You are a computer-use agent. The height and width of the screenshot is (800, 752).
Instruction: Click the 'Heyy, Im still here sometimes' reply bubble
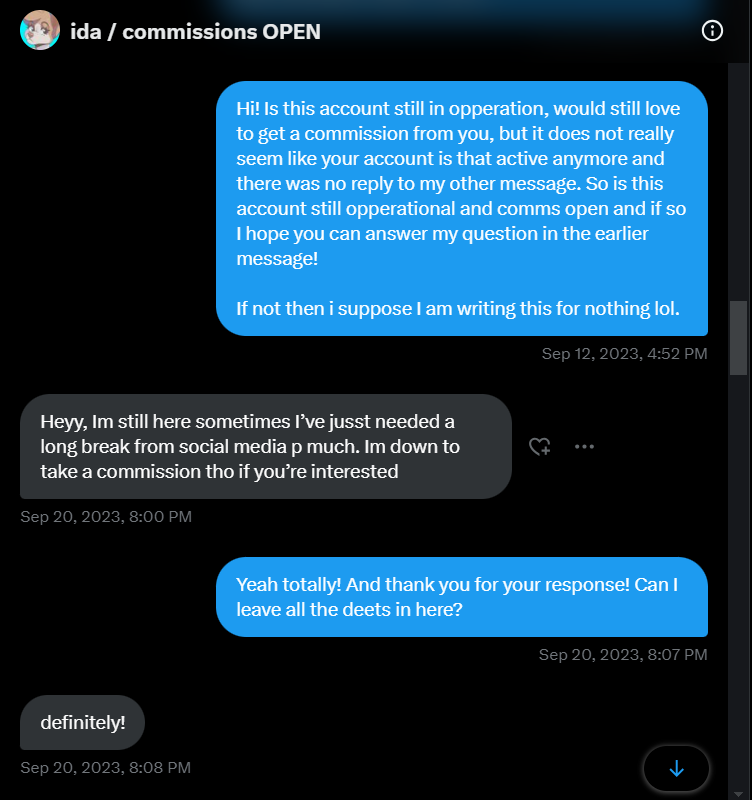coord(265,446)
